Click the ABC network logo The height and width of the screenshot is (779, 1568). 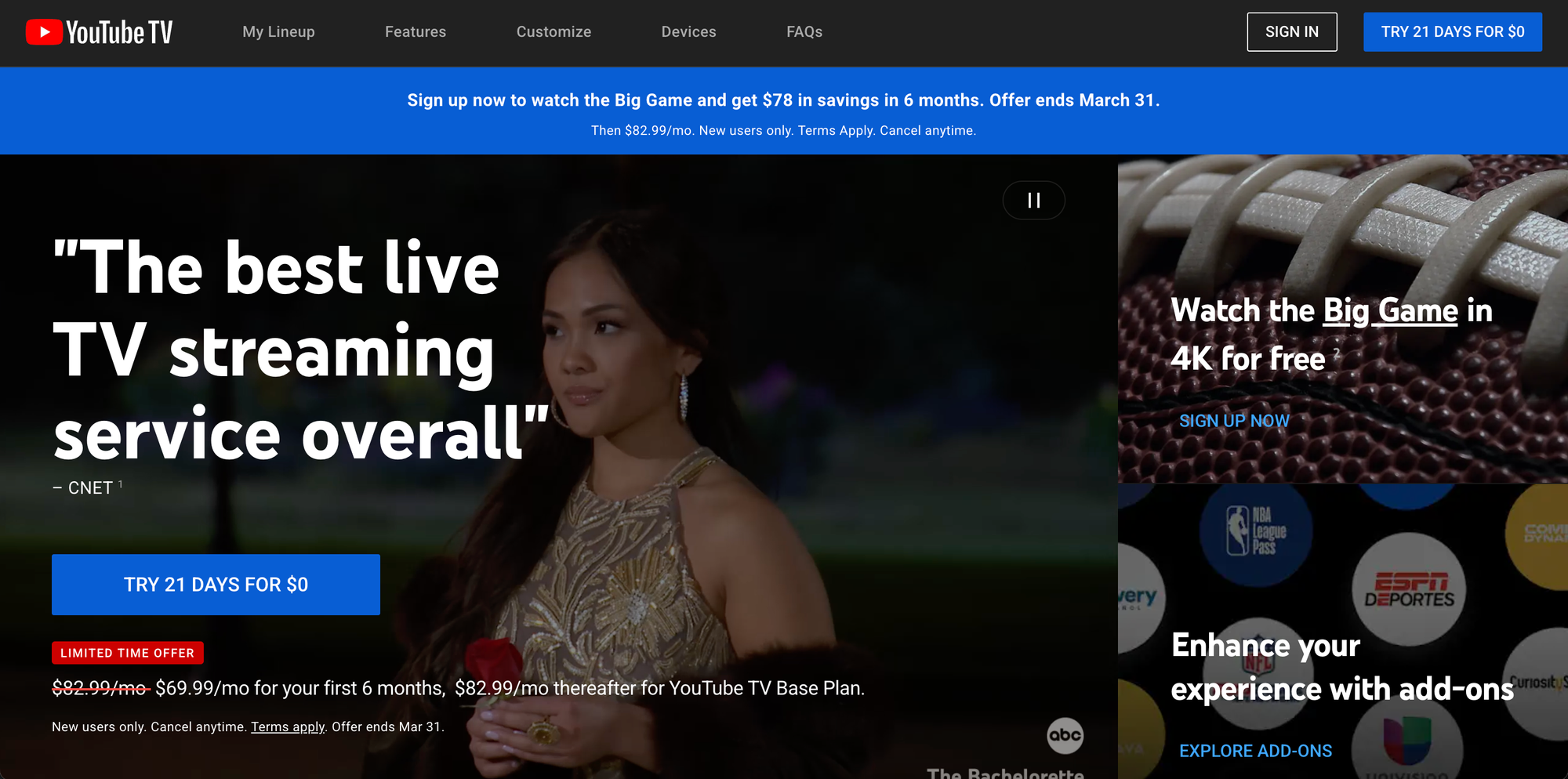click(1065, 735)
